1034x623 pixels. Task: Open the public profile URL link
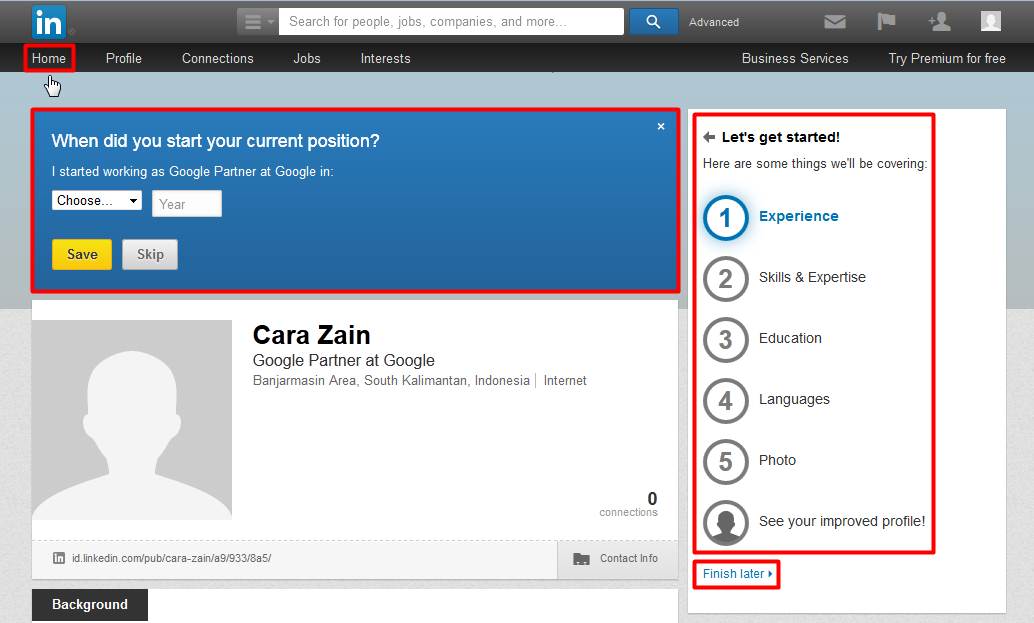(171, 558)
